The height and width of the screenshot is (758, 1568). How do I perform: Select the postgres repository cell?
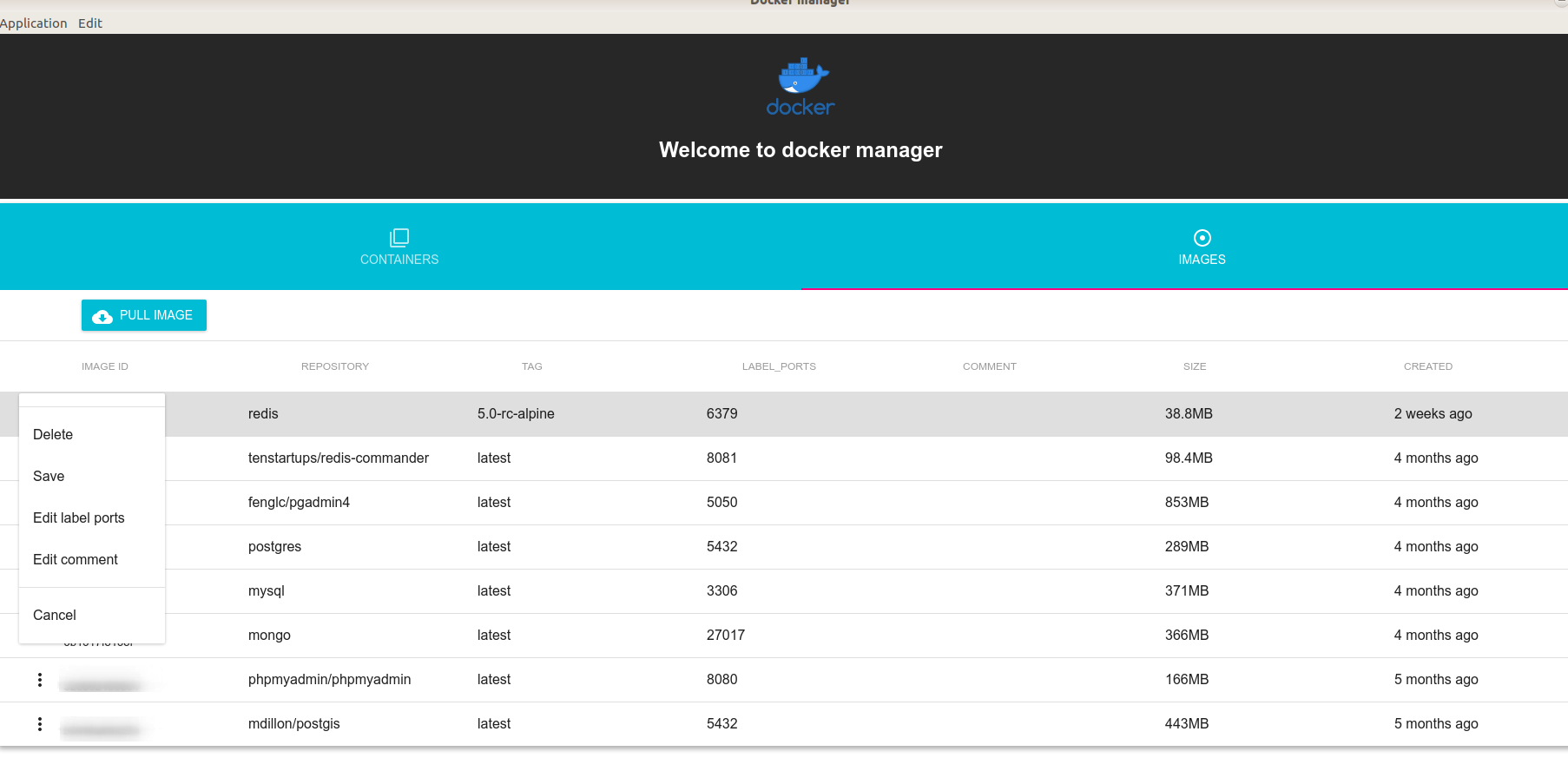click(x=274, y=547)
